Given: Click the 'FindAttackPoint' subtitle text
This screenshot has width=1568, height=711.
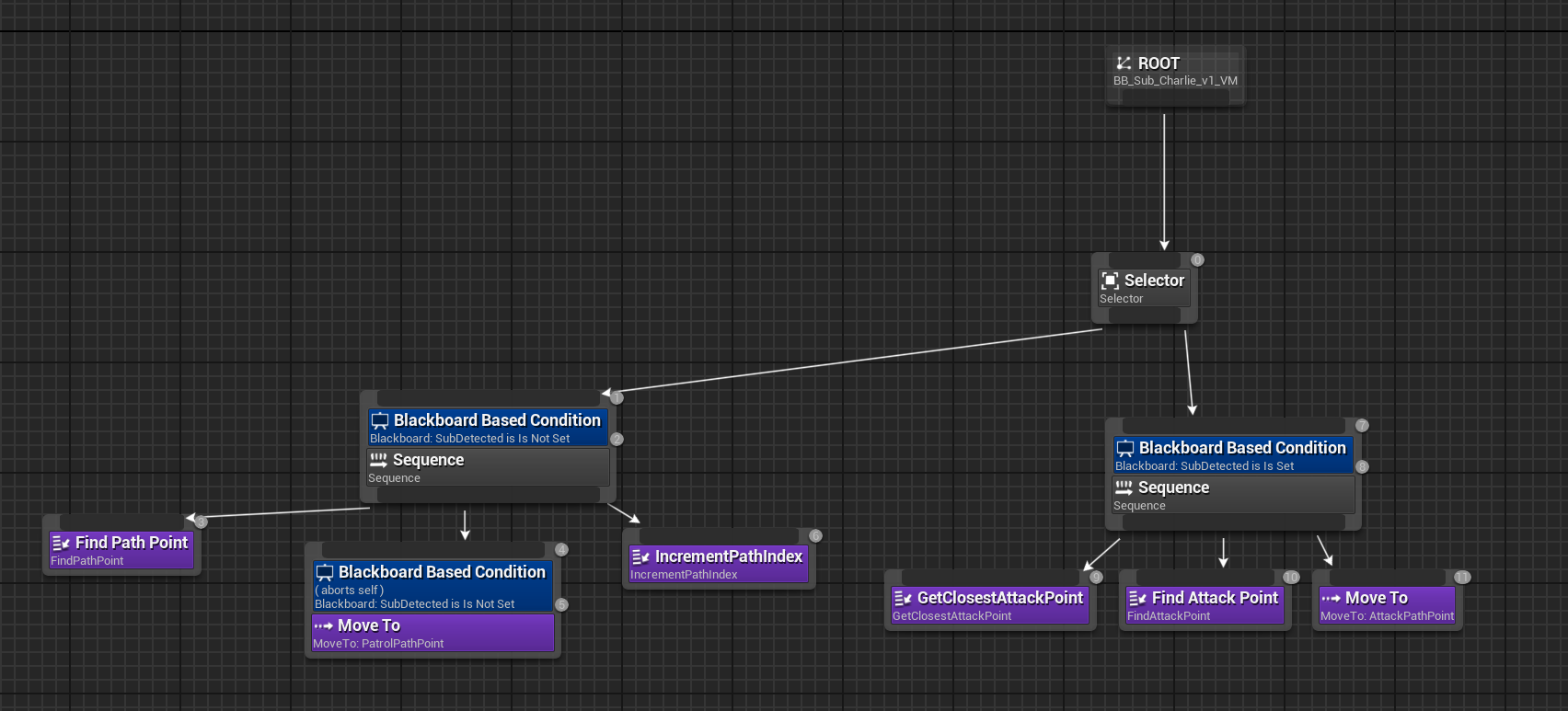Looking at the screenshot, I should (1169, 616).
